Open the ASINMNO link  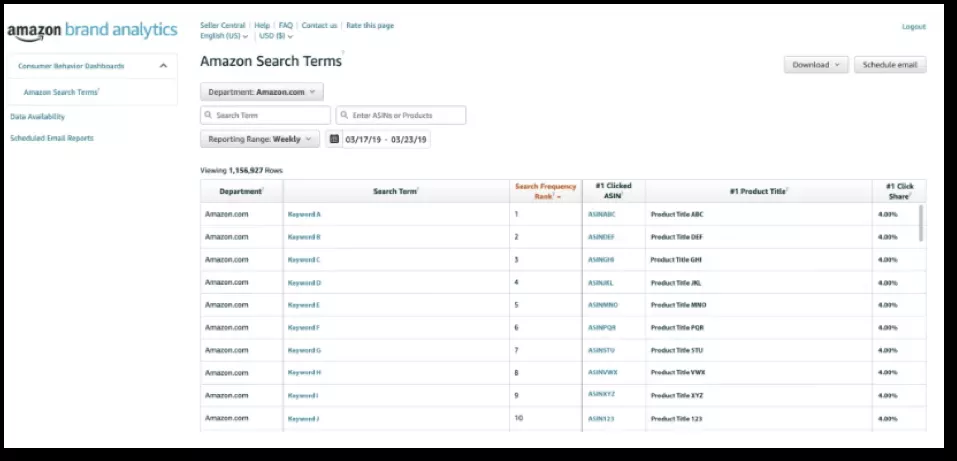(x=602, y=305)
